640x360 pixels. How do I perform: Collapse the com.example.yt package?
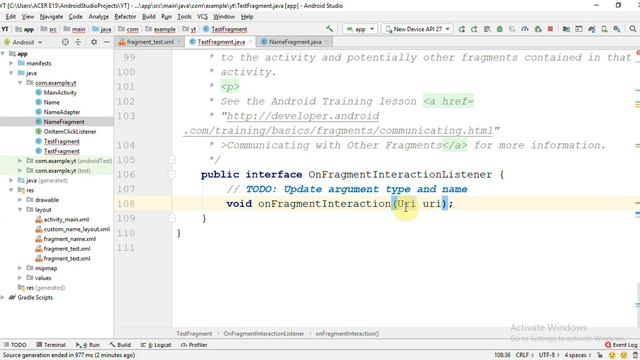[20, 83]
